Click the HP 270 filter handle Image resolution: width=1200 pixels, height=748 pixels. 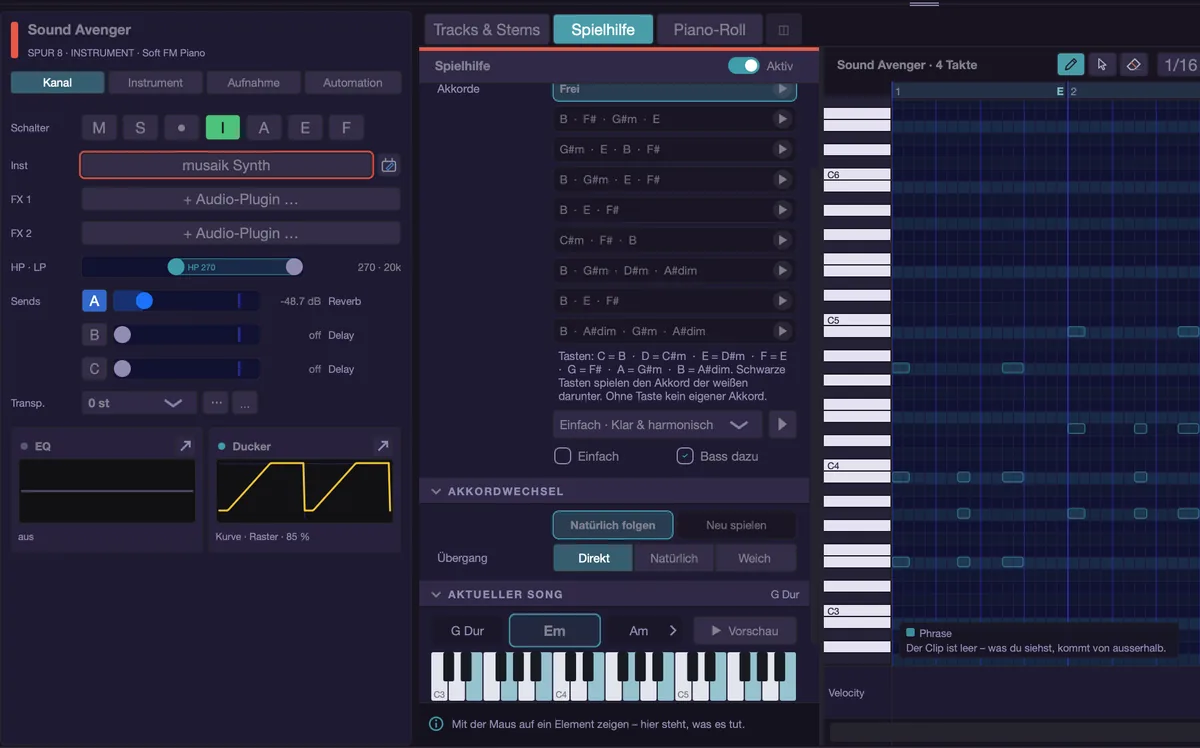point(176,267)
